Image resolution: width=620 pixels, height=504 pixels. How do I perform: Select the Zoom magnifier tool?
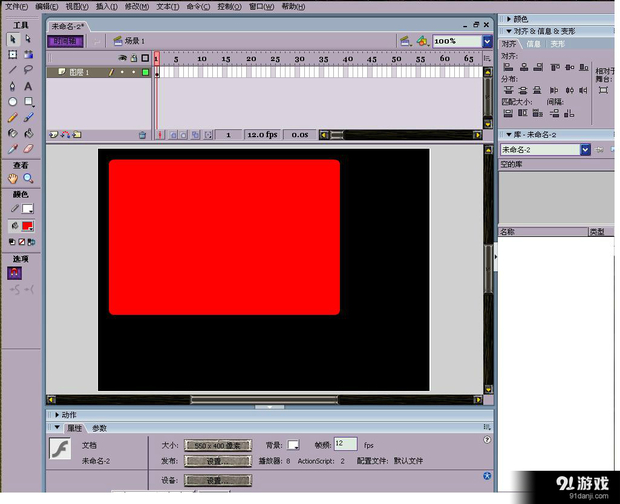tap(28, 178)
